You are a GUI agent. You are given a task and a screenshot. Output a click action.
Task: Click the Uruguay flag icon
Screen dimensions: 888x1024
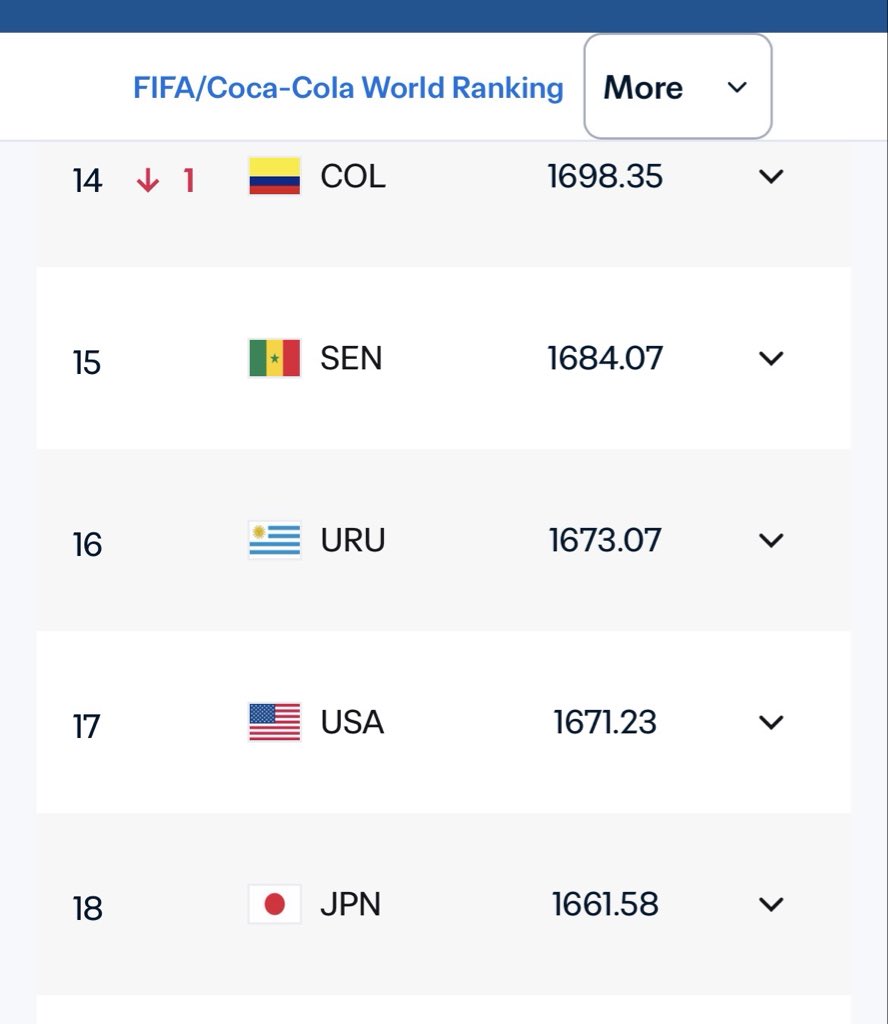(274, 540)
